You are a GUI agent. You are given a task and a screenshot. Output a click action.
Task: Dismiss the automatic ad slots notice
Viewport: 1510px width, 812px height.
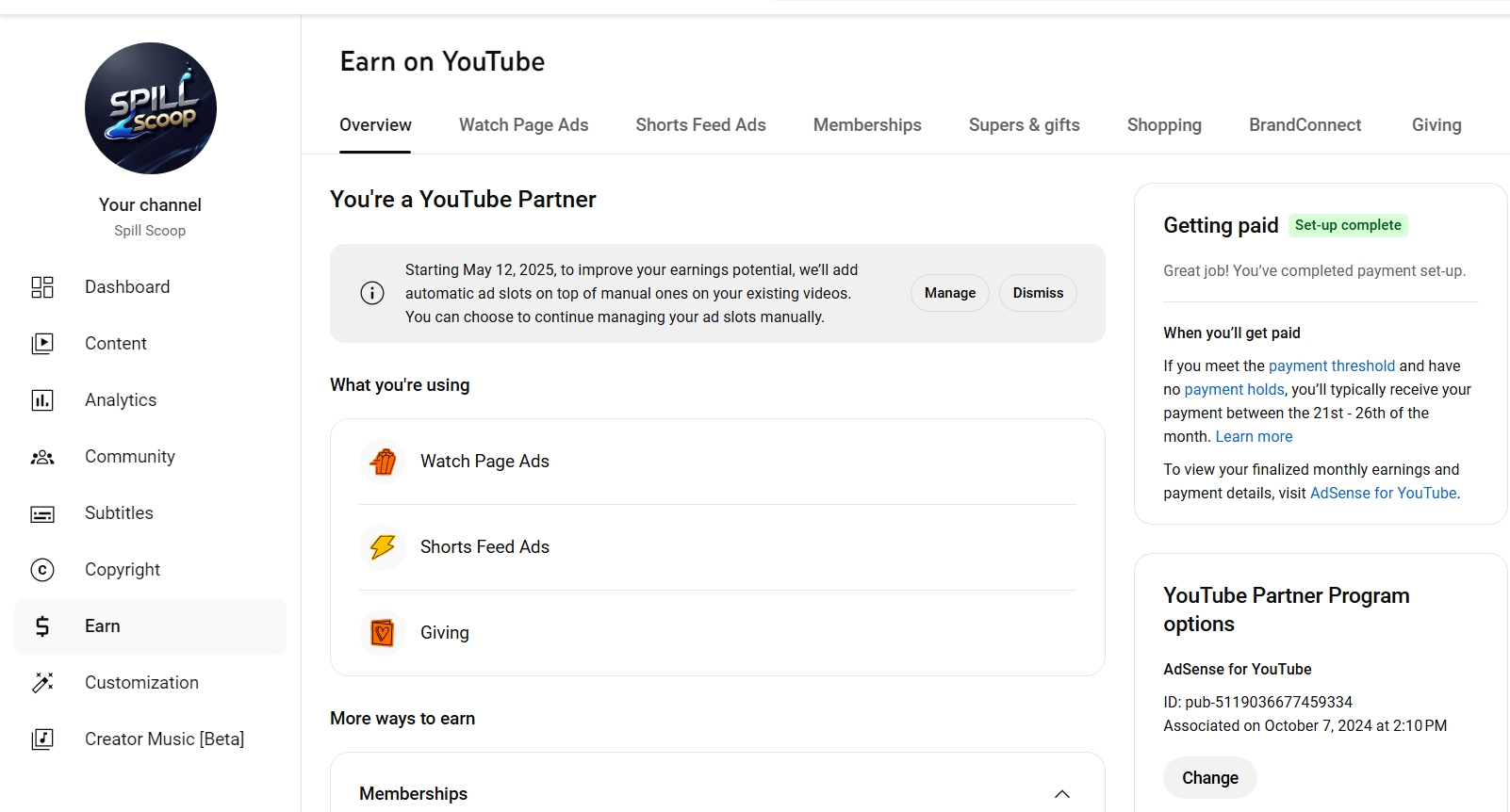(1038, 293)
